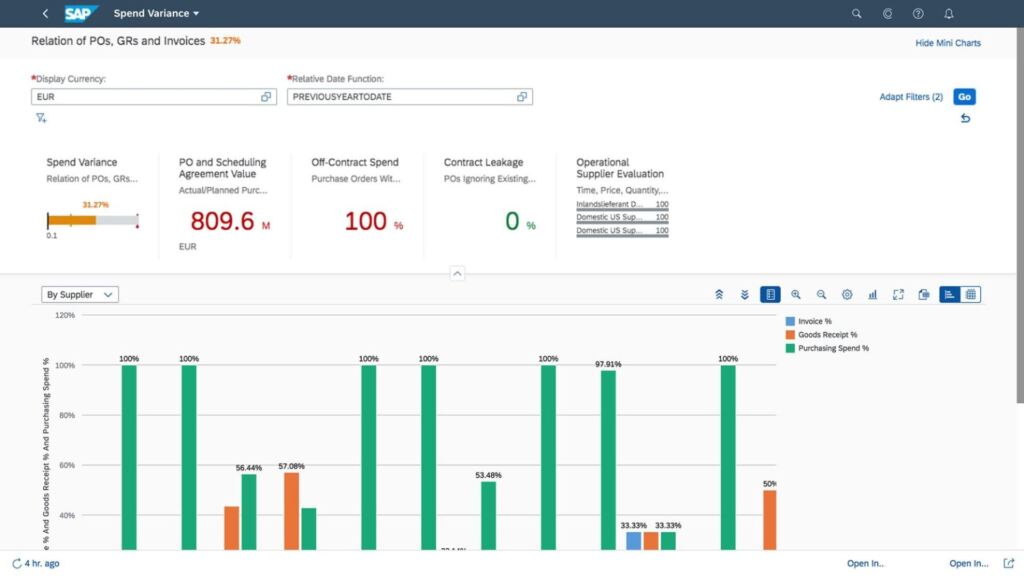Click the search icon in header
Screen dimensions: 1024x576
click(856, 14)
